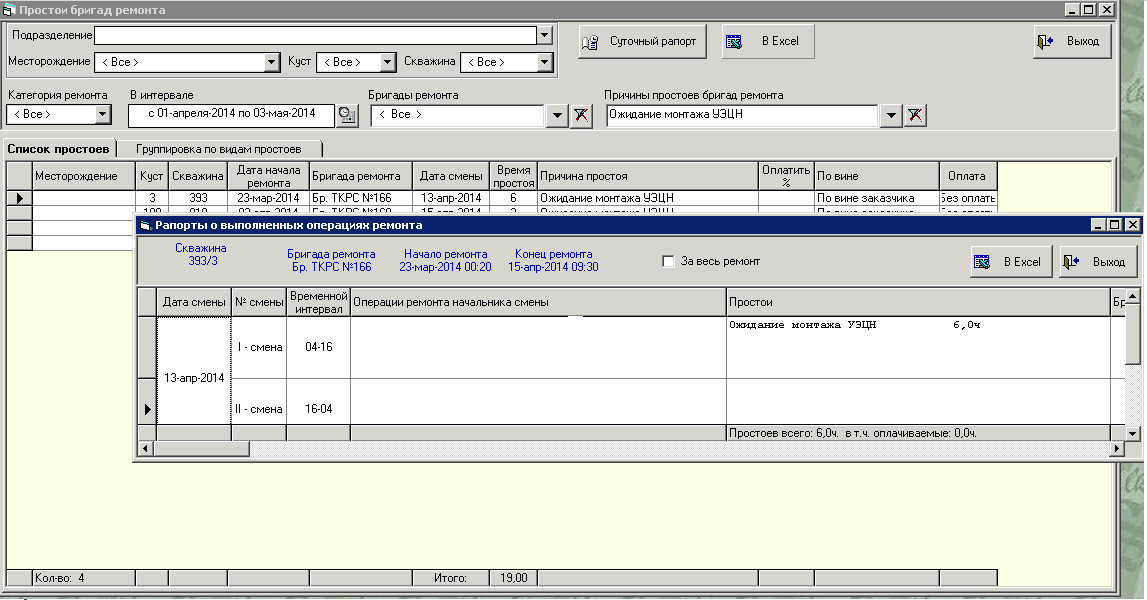1147x600 pixels.
Task: Clear the Причины простоев filter
Action: [915, 115]
